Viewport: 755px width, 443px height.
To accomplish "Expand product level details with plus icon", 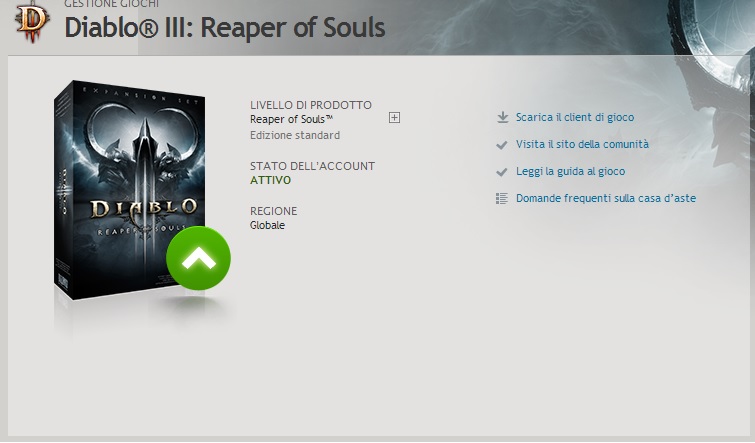I will (x=394, y=117).
